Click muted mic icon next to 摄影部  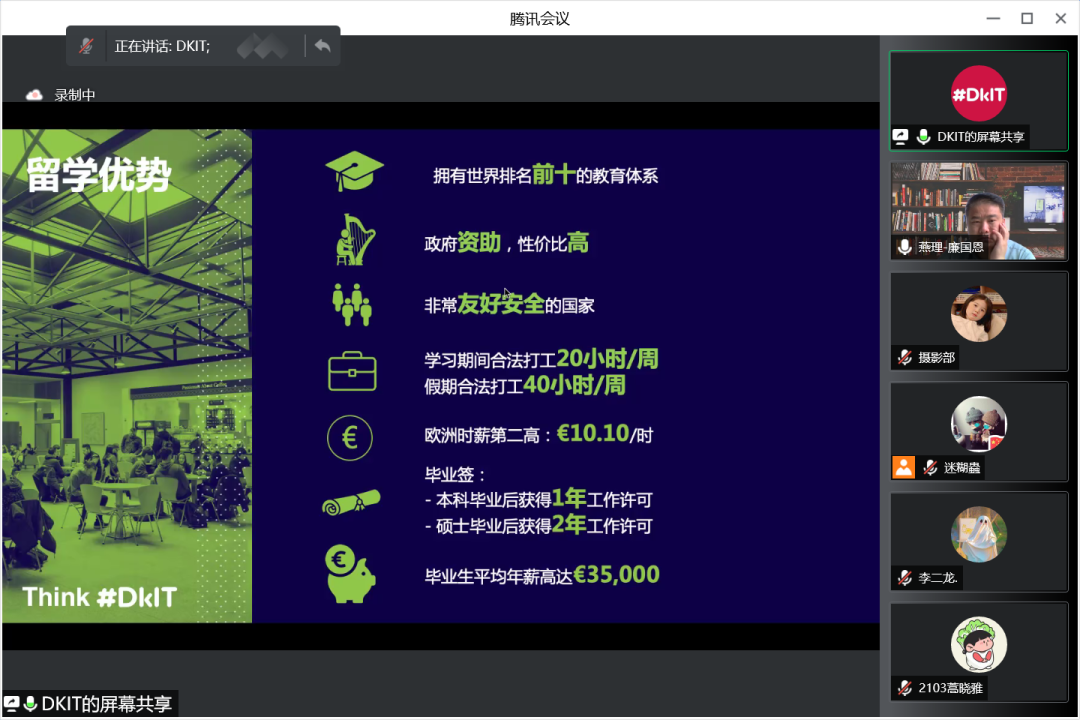[x=904, y=357]
